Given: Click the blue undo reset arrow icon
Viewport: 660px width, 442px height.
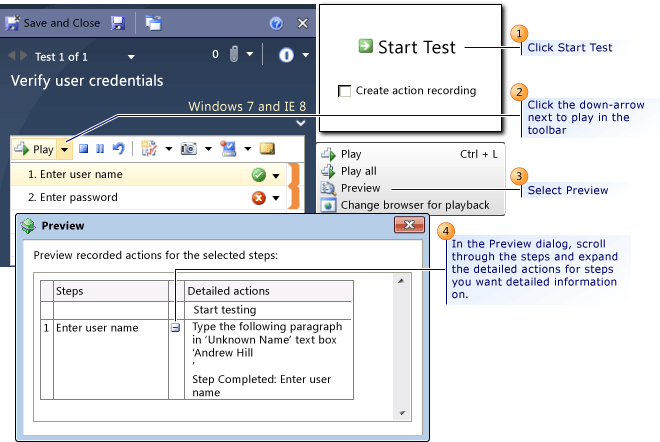Looking at the screenshot, I should 119,149.
